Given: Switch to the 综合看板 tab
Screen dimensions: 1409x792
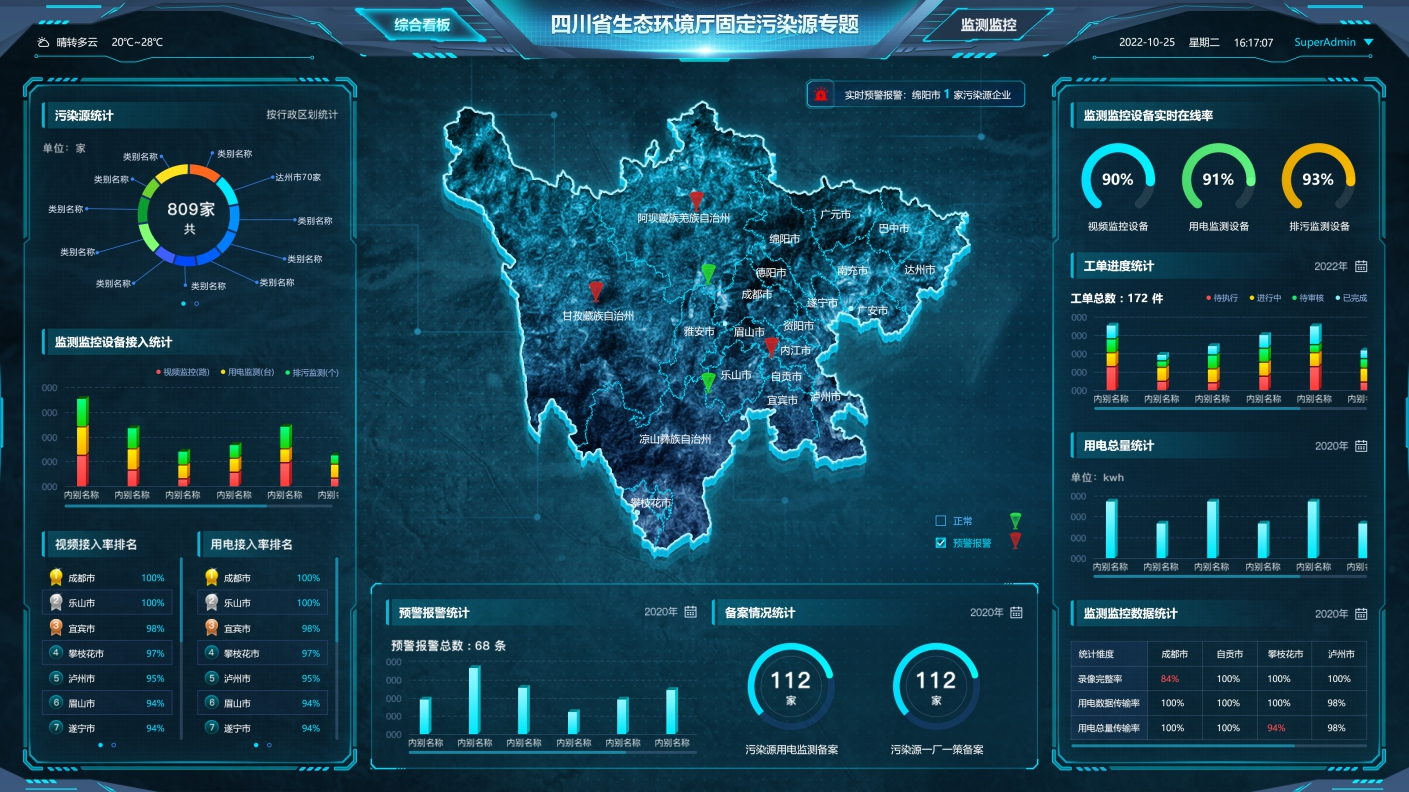Looking at the screenshot, I should (x=421, y=25).
